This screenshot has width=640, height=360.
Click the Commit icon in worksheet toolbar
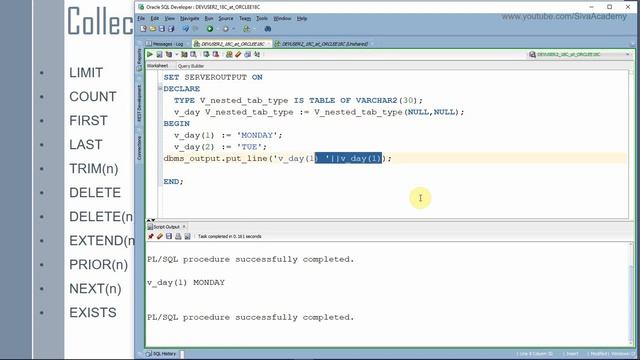pos(206,54)
